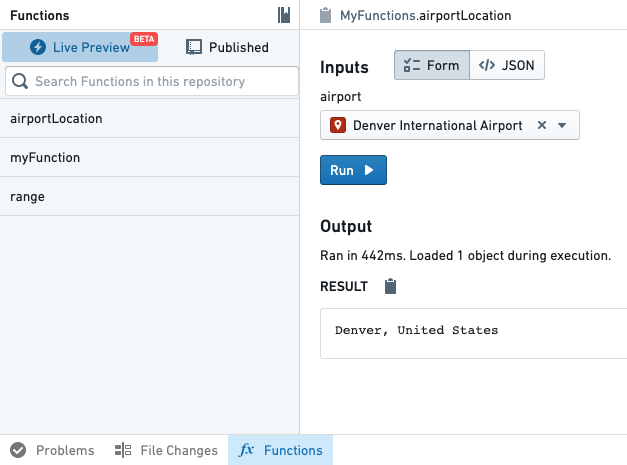Screen dimensions: 627x465
Task: Select myFunction in the functions list
Action: [150, 158]
